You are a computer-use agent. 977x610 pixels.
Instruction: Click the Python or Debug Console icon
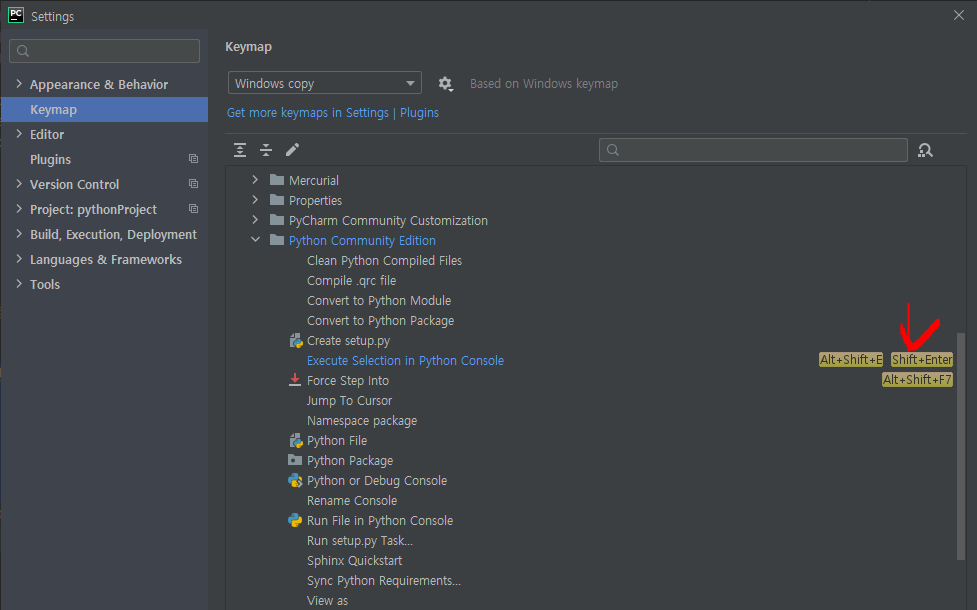[295, 480]
